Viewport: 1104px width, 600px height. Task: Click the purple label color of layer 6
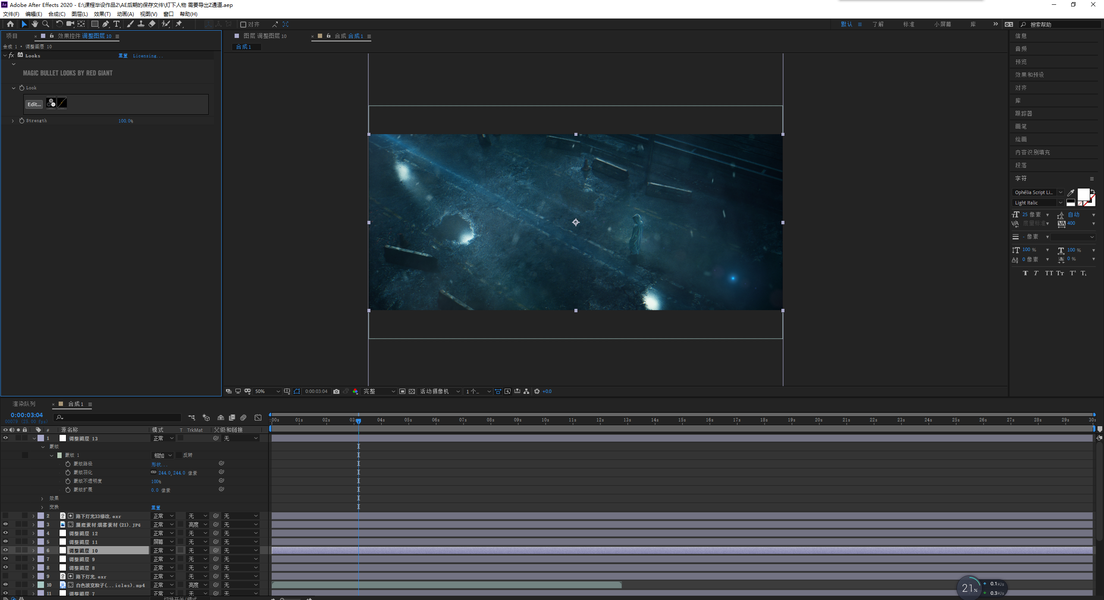pyautogui.click(x=41, y=550)
